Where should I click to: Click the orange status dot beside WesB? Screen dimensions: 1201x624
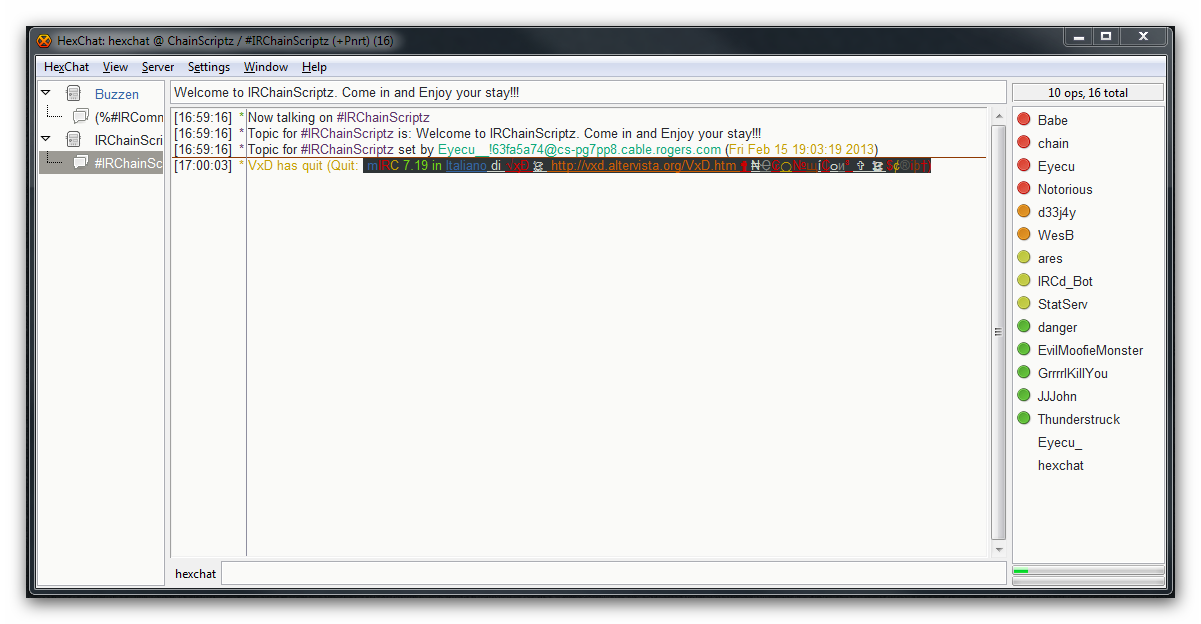coord(1023,235)
